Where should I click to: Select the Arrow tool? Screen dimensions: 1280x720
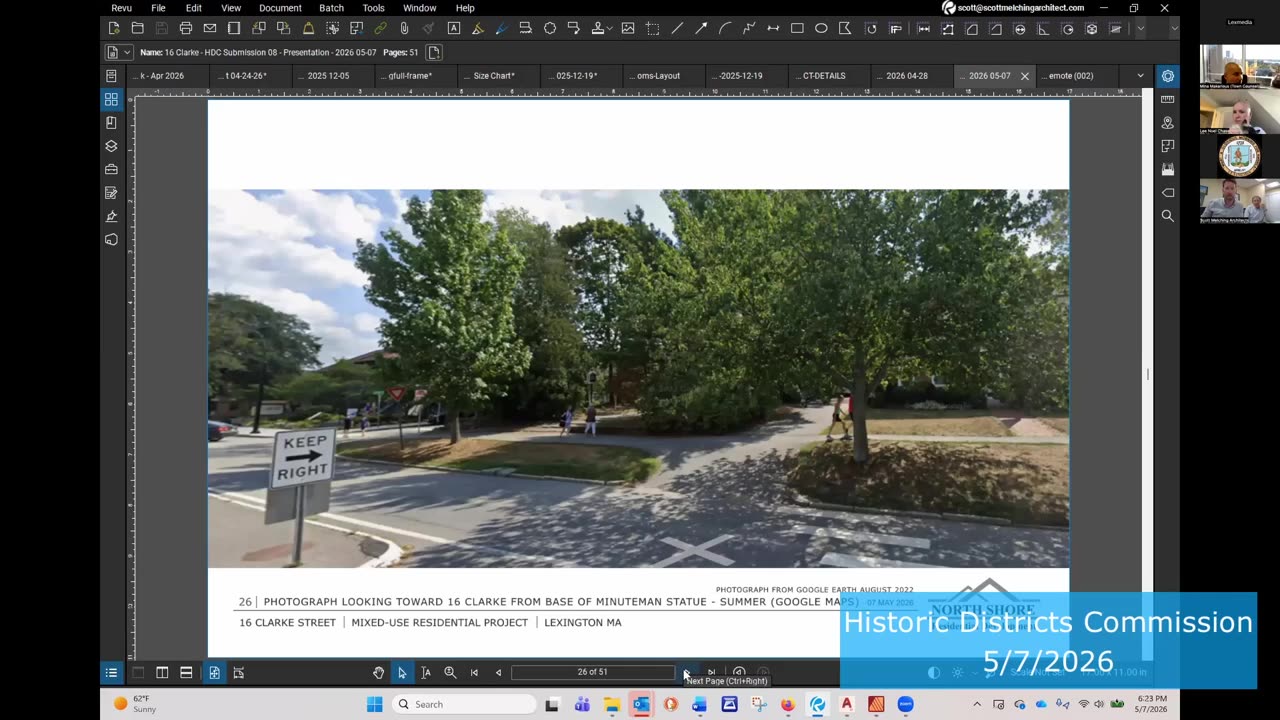tap(701, 29)
